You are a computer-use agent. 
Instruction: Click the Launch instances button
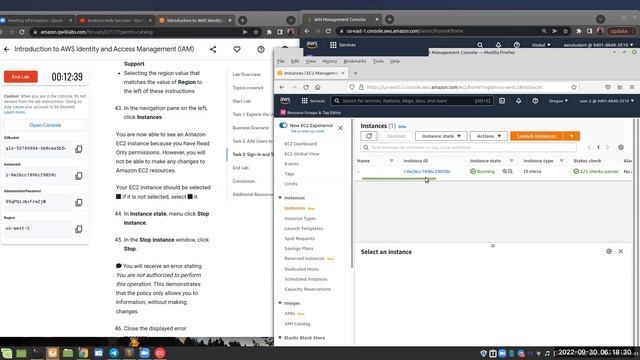[537, 136]
